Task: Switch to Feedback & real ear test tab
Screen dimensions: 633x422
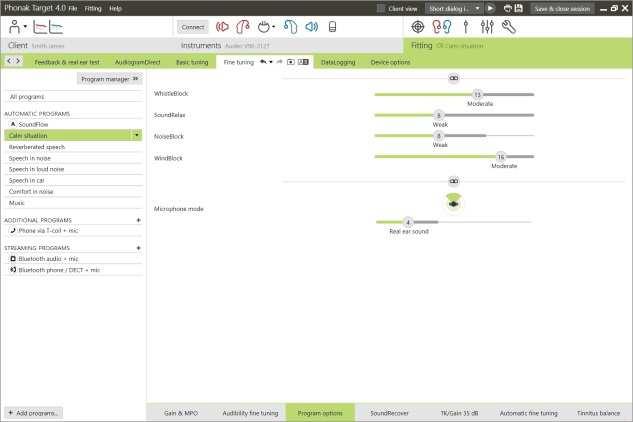Action: tap(67, 62)
